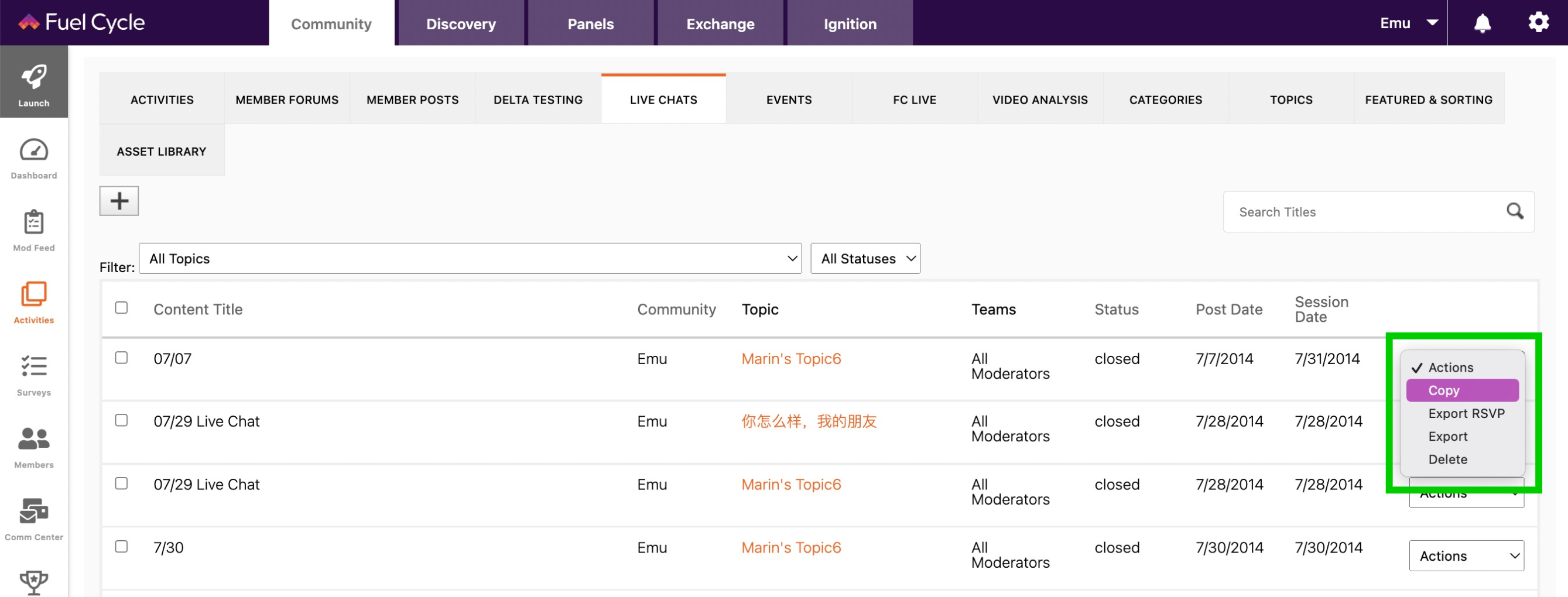The height and width of the screenshot is (597, 1568).
Task: Click the 7/30 content title
Action: pos(168,547)
